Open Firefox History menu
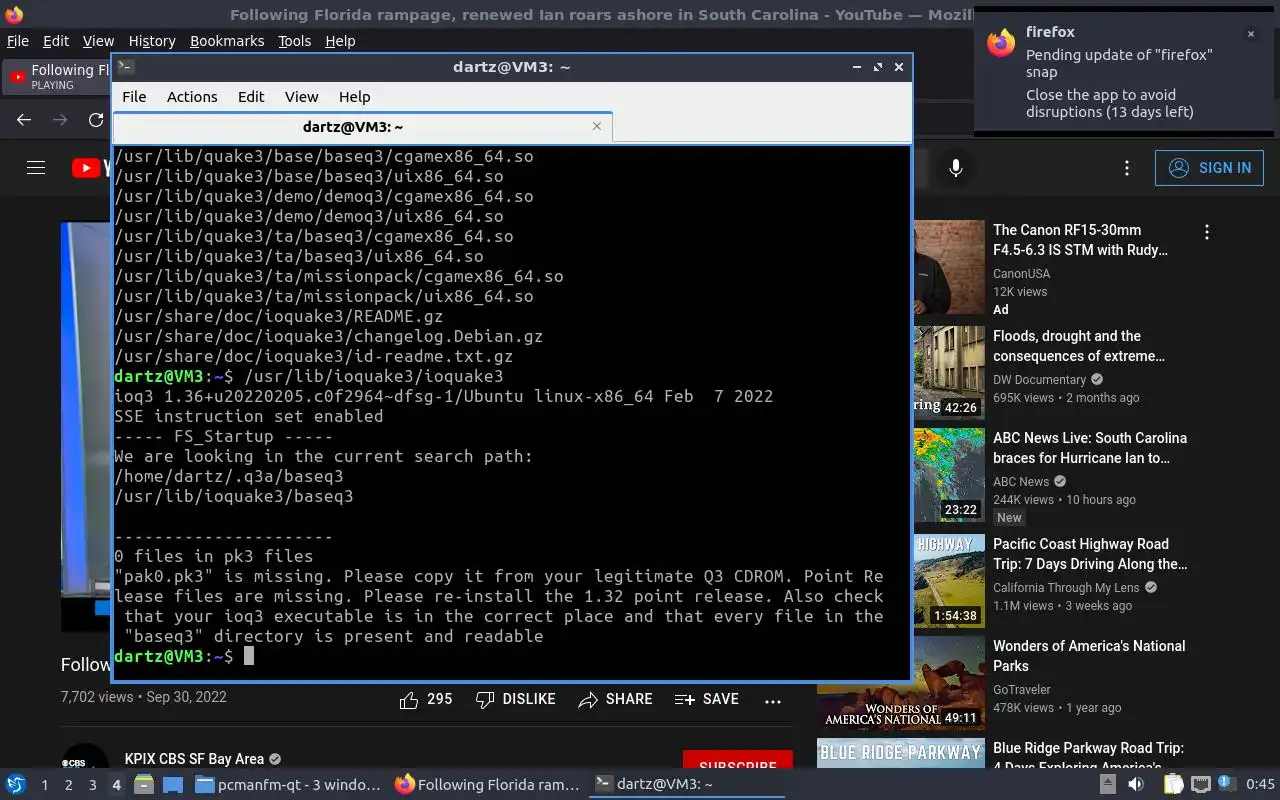This screenshot has height=800, width=1280. [x=152, y=41]
